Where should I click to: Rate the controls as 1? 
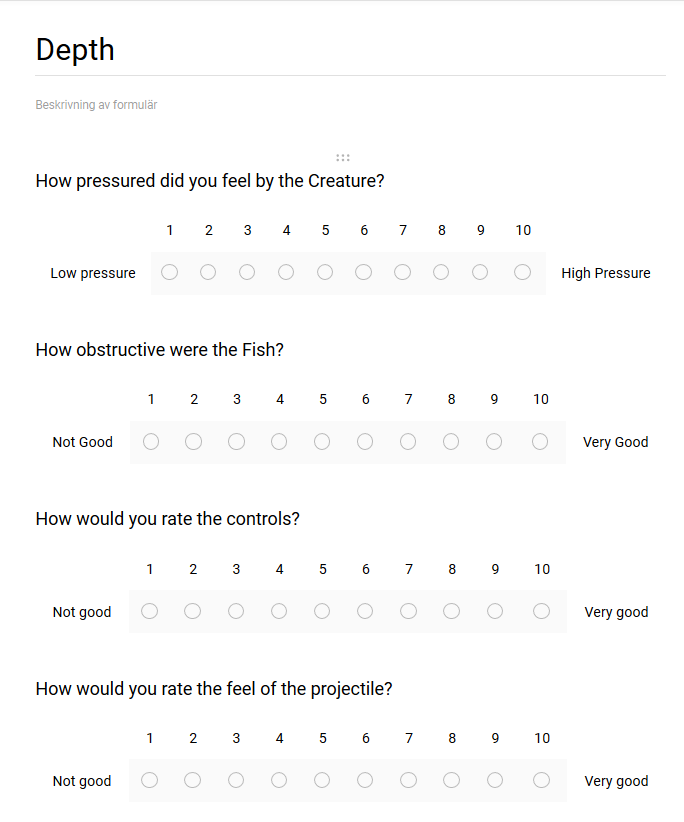[x=150, y=611]
